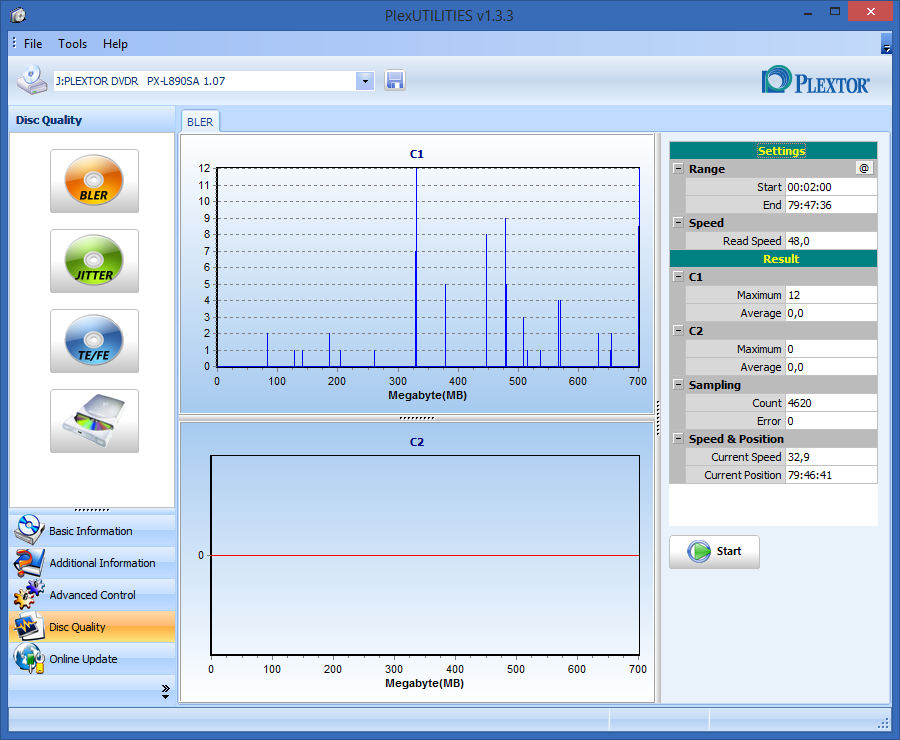Open Online Update
The height and width of the screenshot is (740, 900).
[x=92, y=658]
